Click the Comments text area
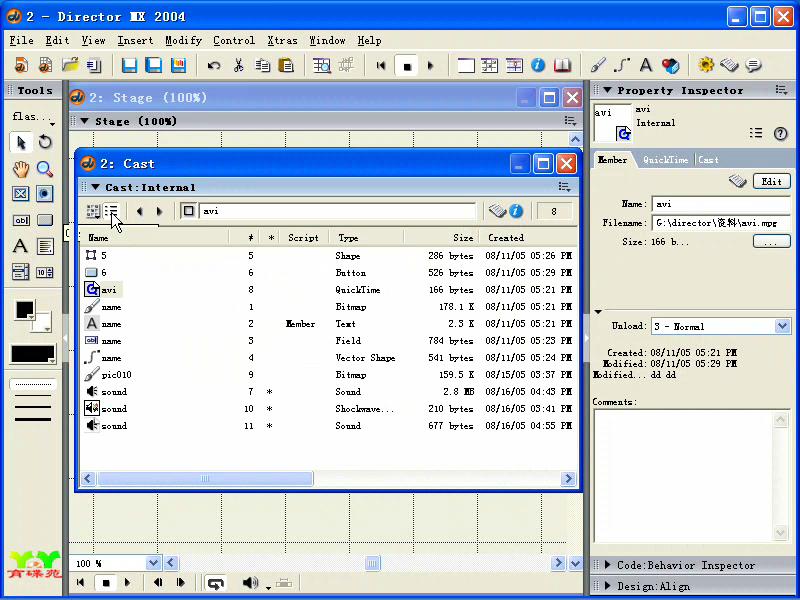800x600 pixels. click(684, 476)
